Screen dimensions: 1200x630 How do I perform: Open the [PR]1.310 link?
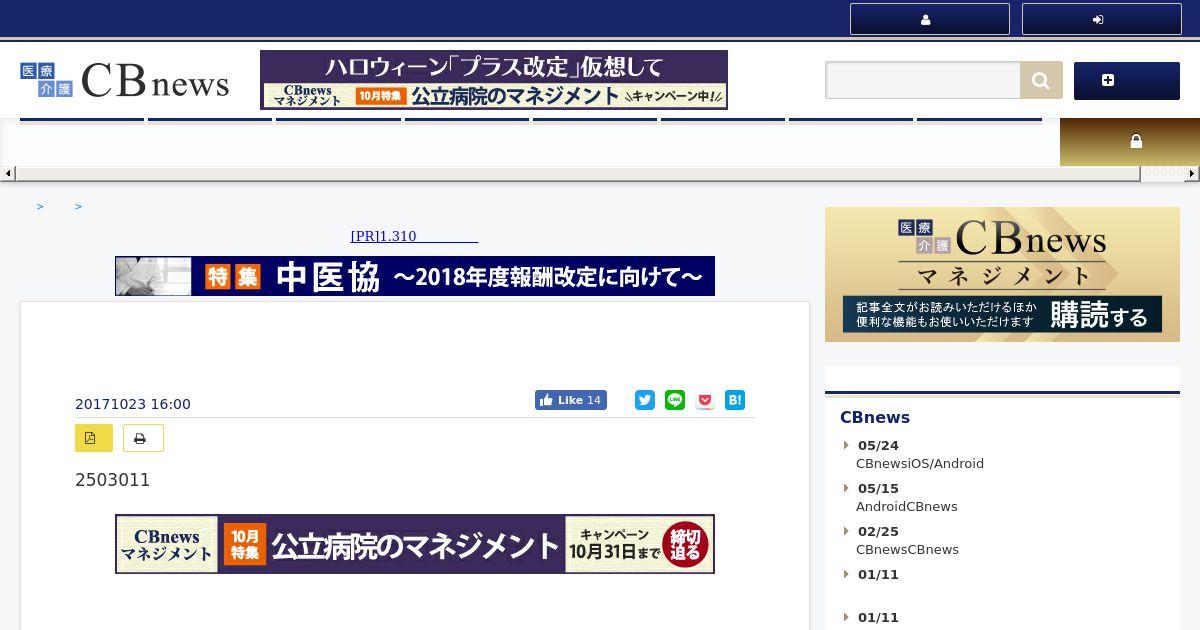click(414, 236)
